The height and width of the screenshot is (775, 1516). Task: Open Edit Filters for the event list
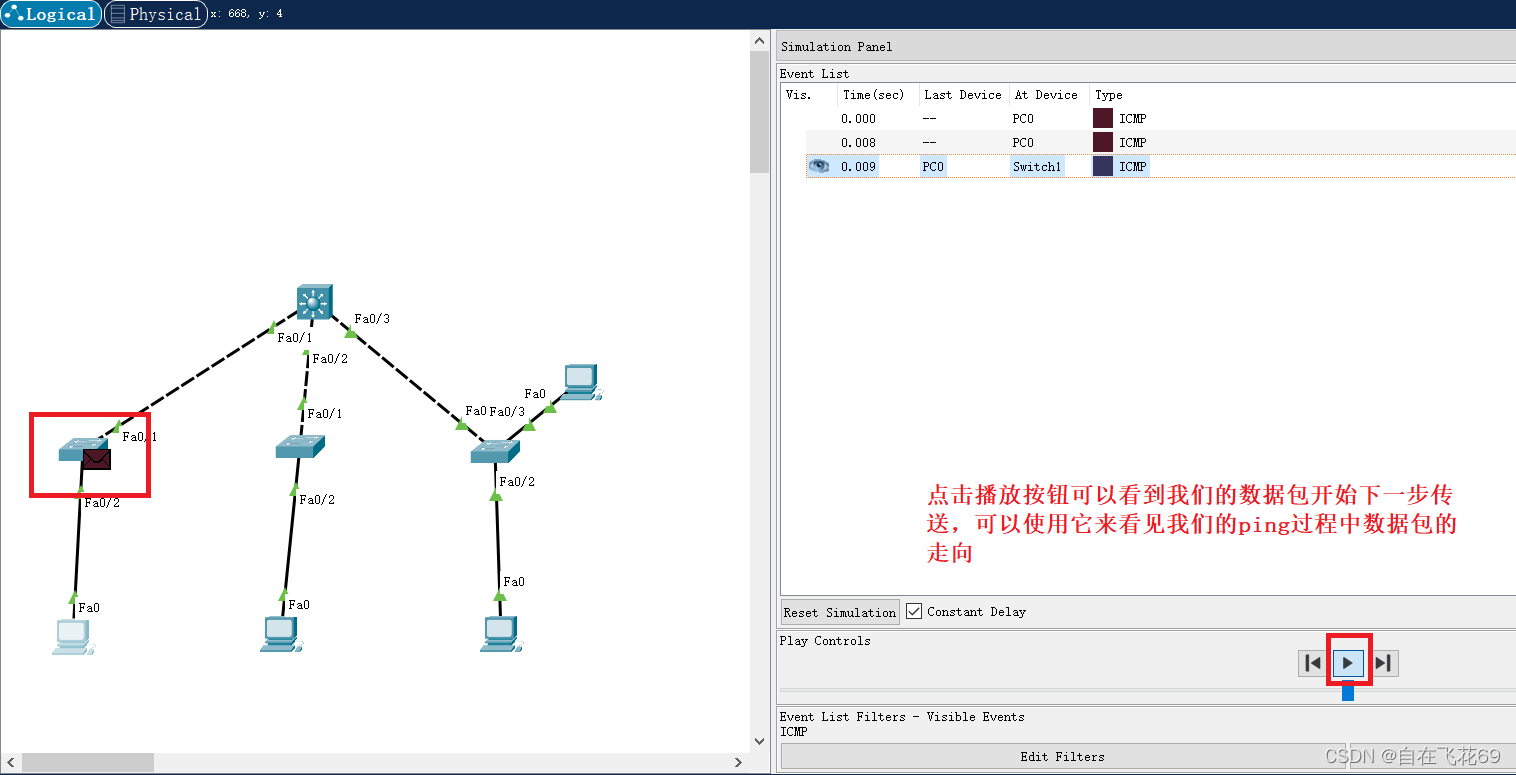[1062, 757]
